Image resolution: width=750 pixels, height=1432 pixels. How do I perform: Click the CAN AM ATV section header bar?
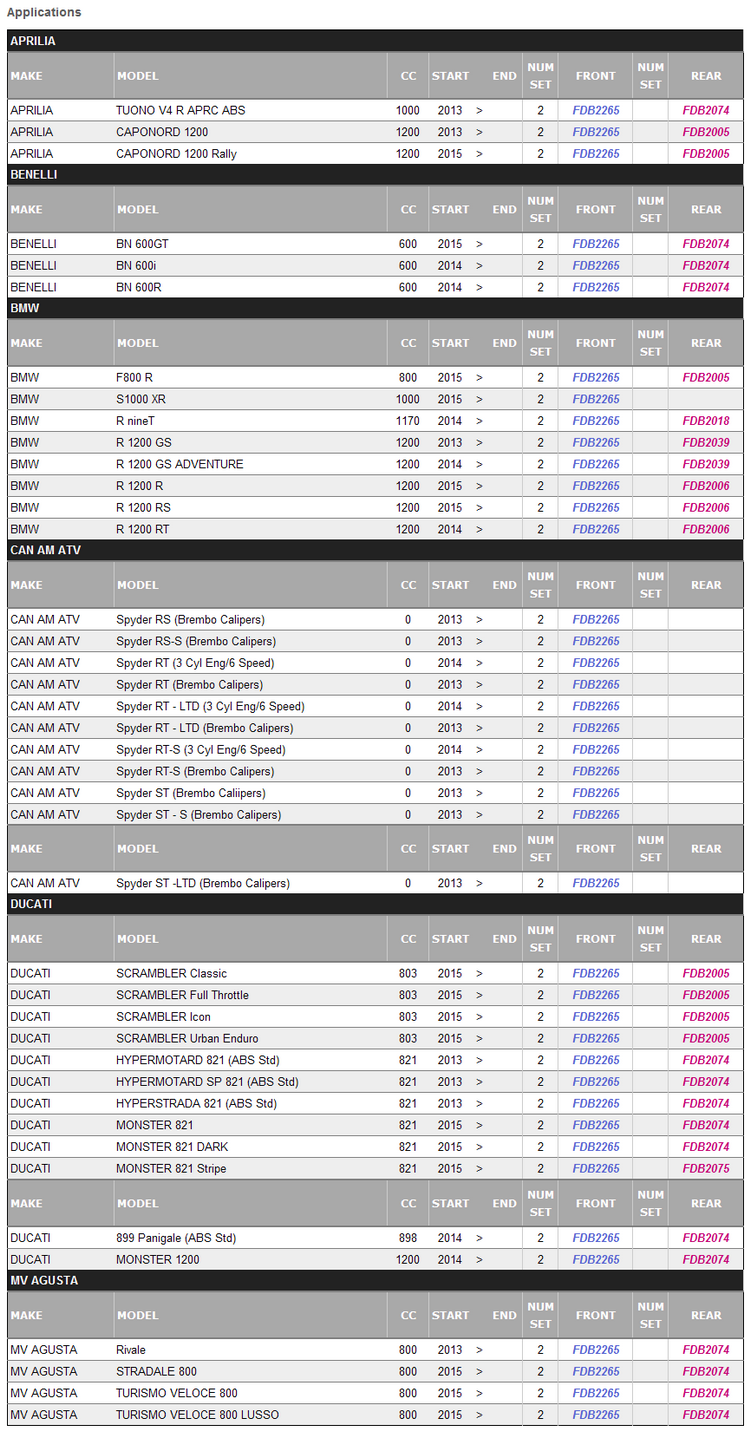(x=375, y=550)
